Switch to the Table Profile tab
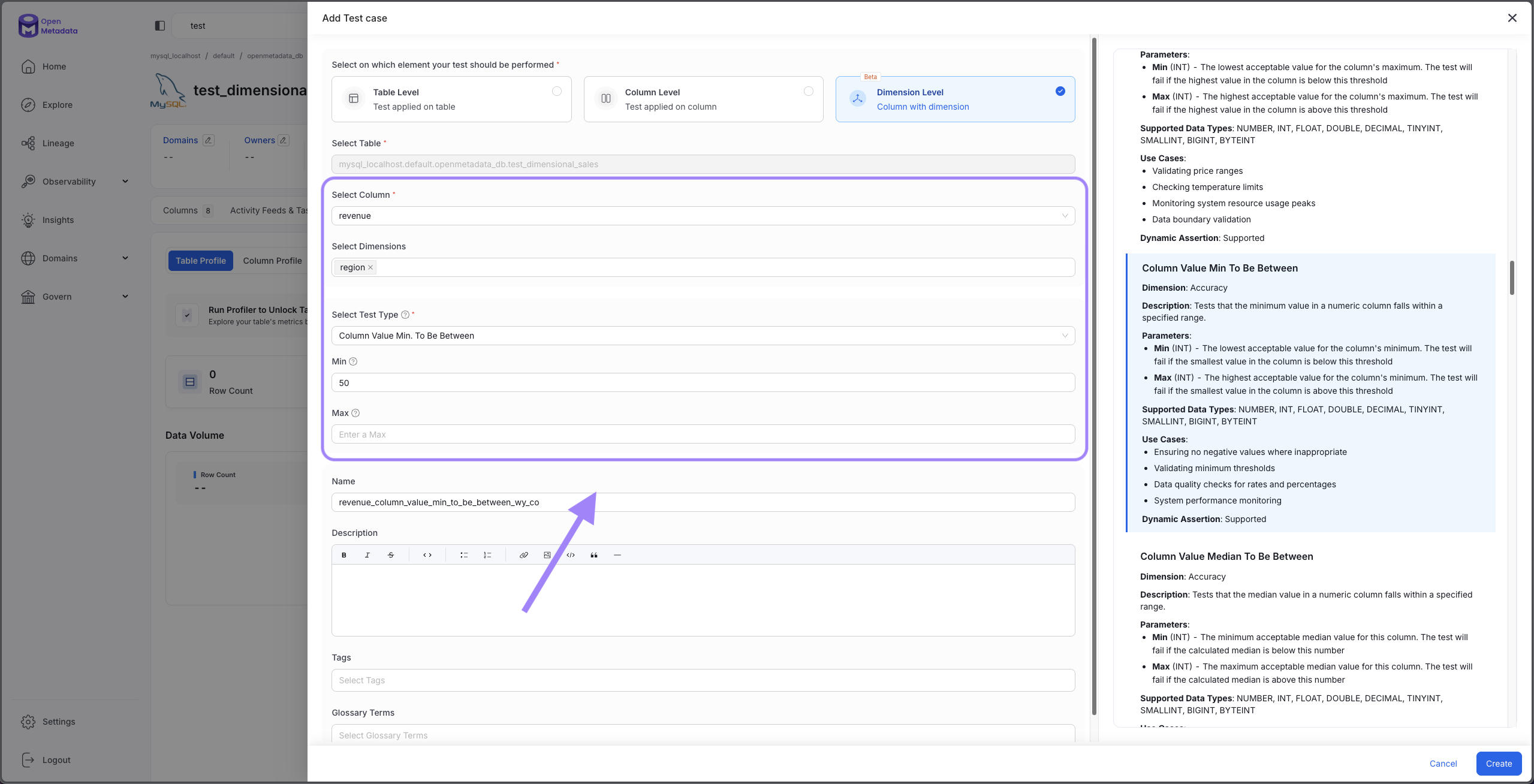This screenshot has height=784, width=1534. click(x=200, y=260)
